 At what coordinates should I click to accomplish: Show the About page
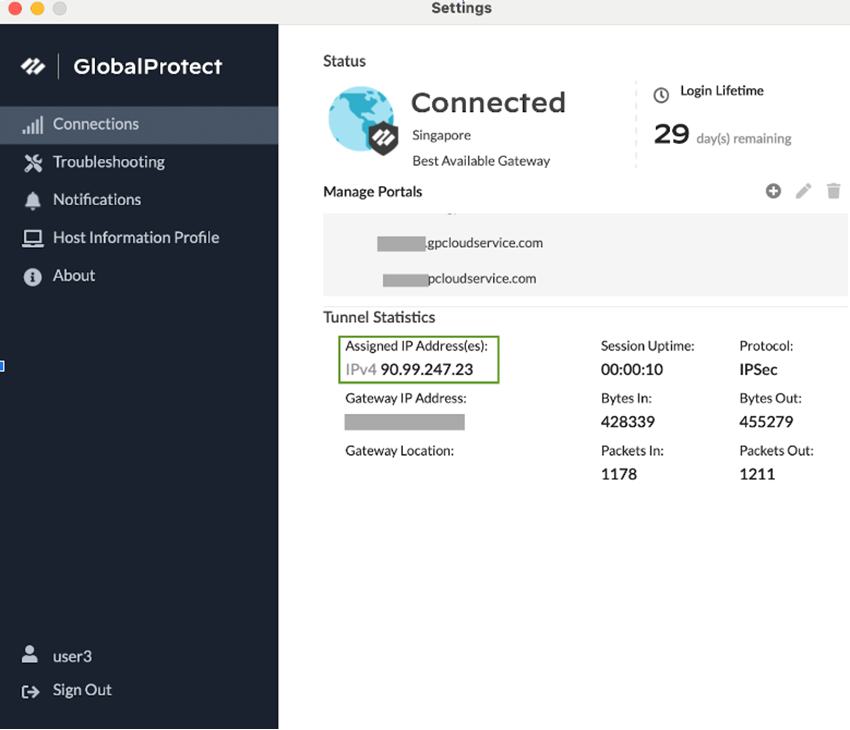[74, 276]
